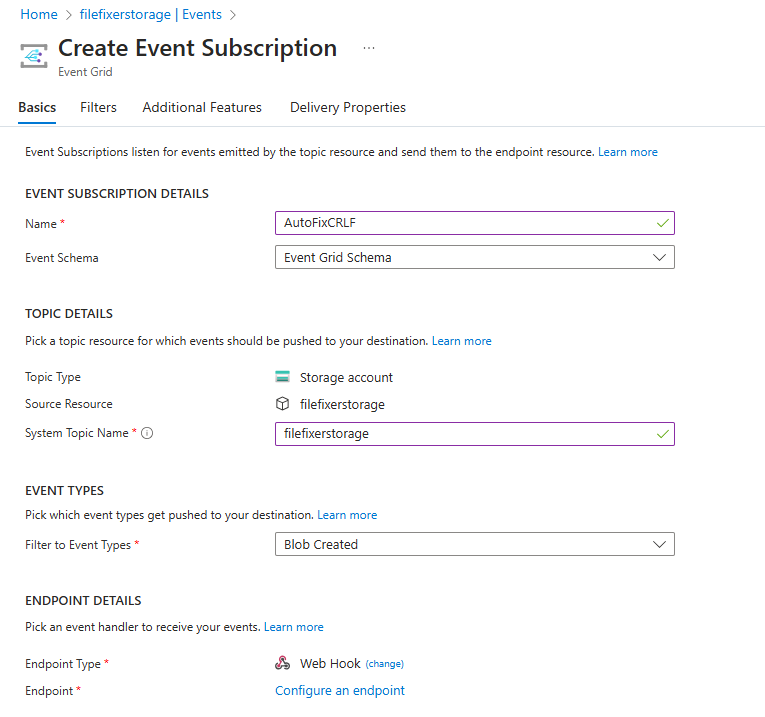Image resolution: width=765 pixels, height=717 pixels.
Task: Click the Name input field AutoFixCRLF
Action: coord(475,223)
